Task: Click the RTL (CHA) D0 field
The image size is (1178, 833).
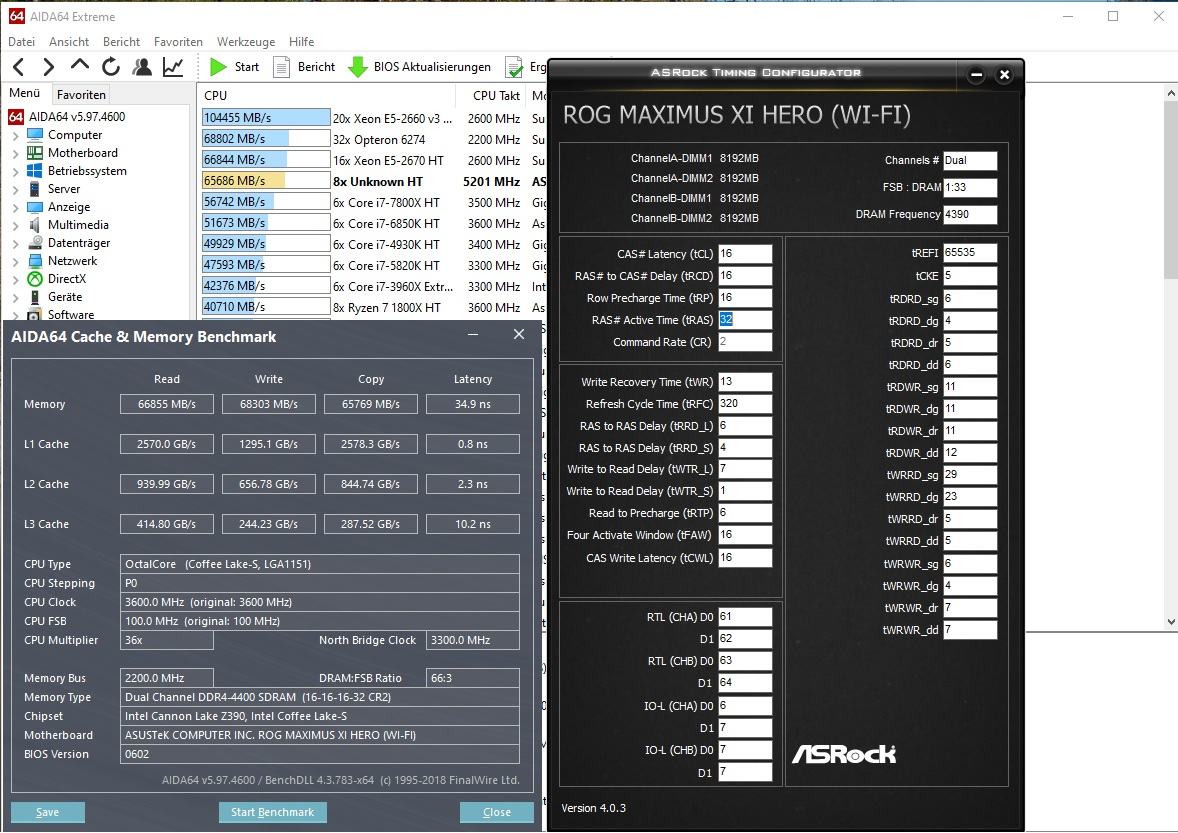Action: click(x=745, y=617)
